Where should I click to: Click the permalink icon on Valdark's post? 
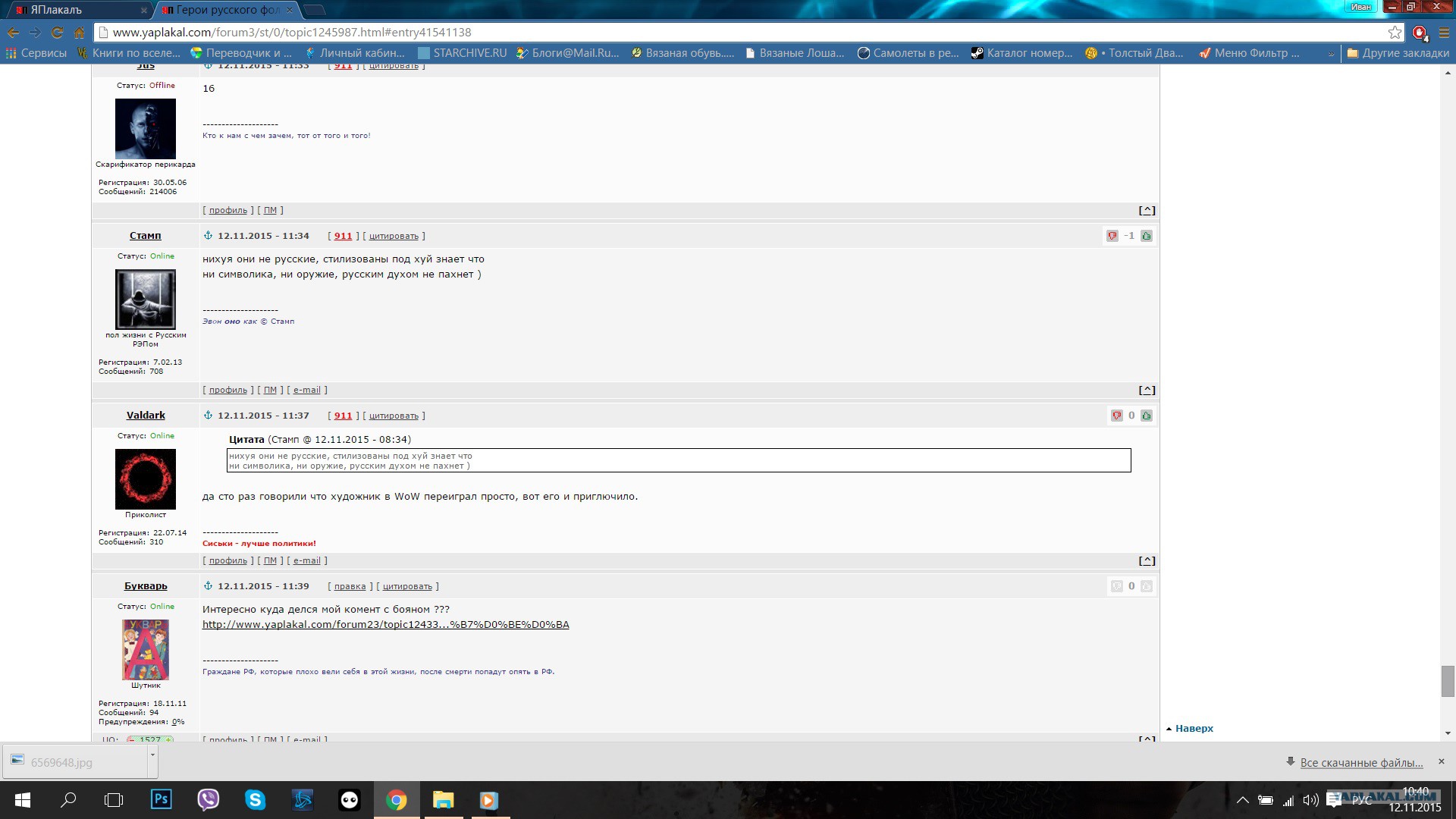point(208,416)
